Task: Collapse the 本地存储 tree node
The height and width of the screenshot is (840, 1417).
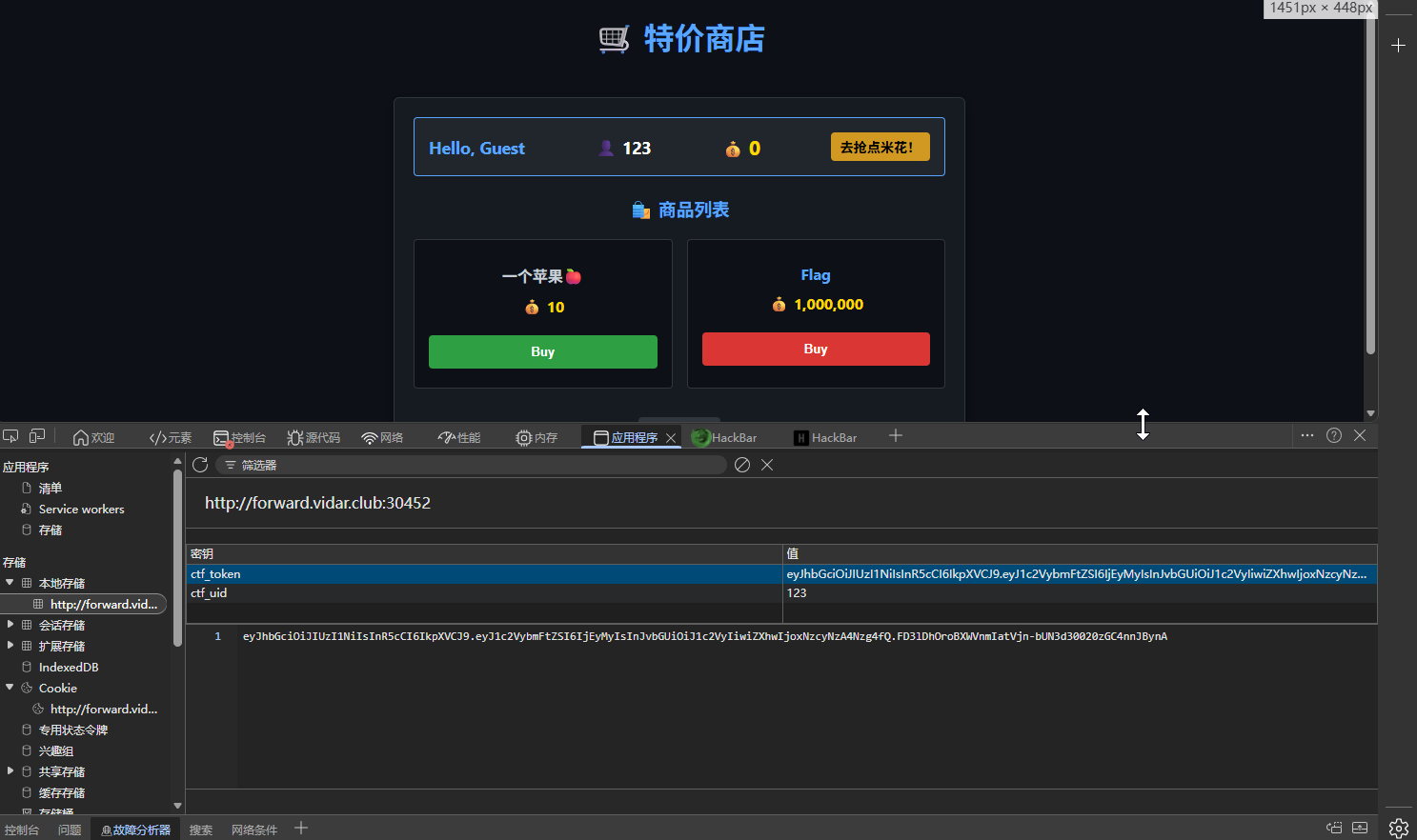Action: (10, 583)
